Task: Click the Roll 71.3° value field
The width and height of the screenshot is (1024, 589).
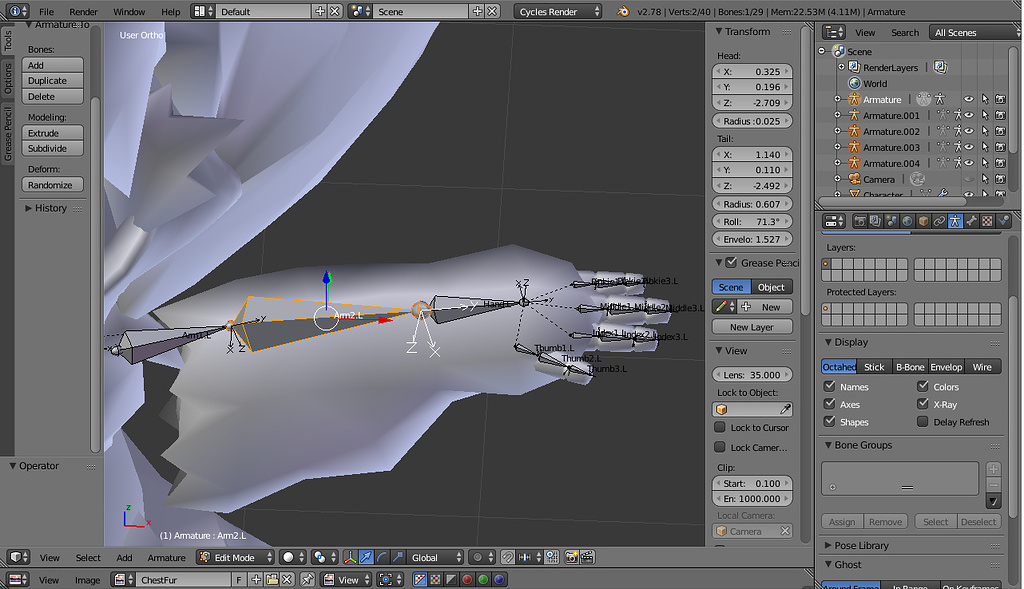Action: pos(752,221)
